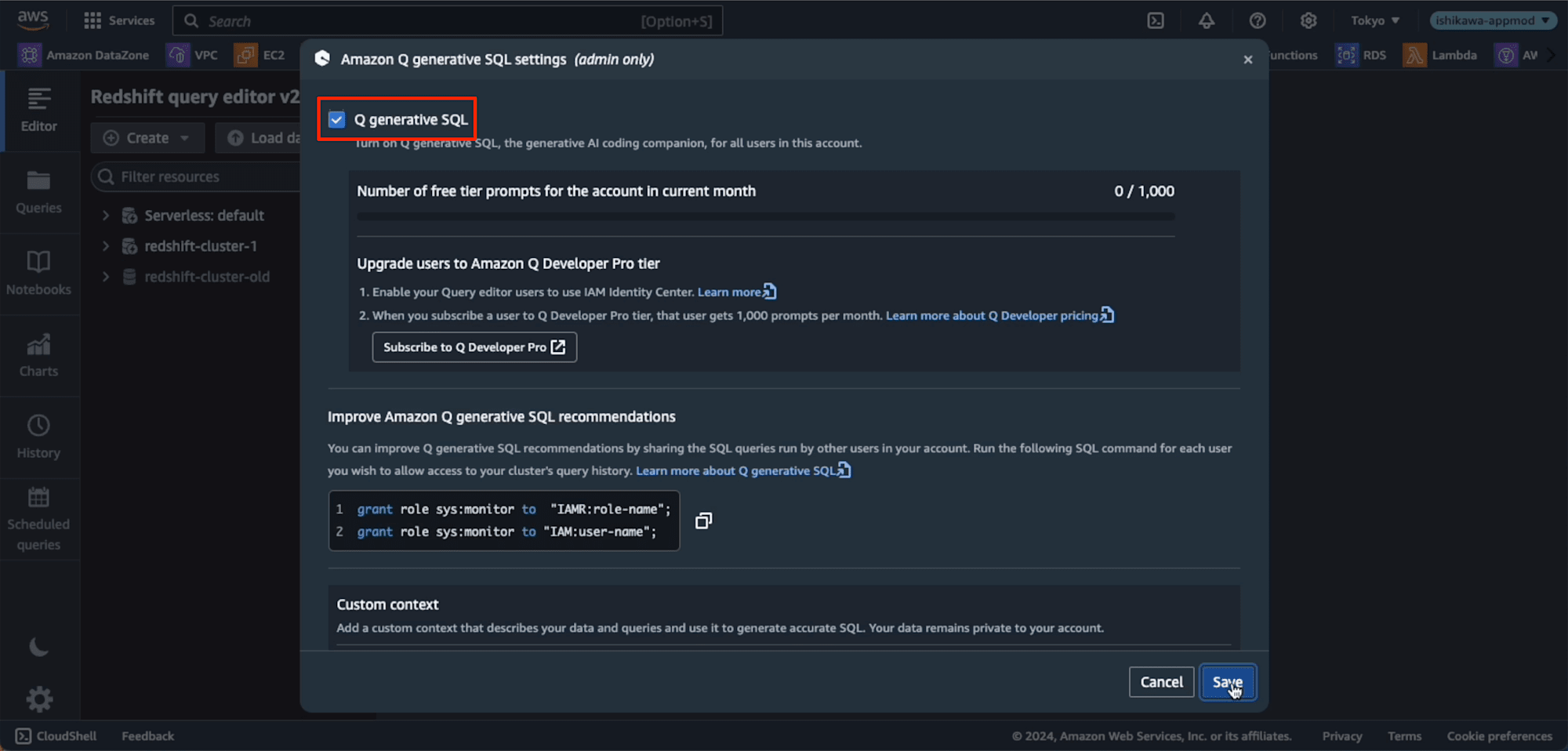Click the free tier prompts progress bar
The image size is (1568, 751).
[x=765, y=216]
